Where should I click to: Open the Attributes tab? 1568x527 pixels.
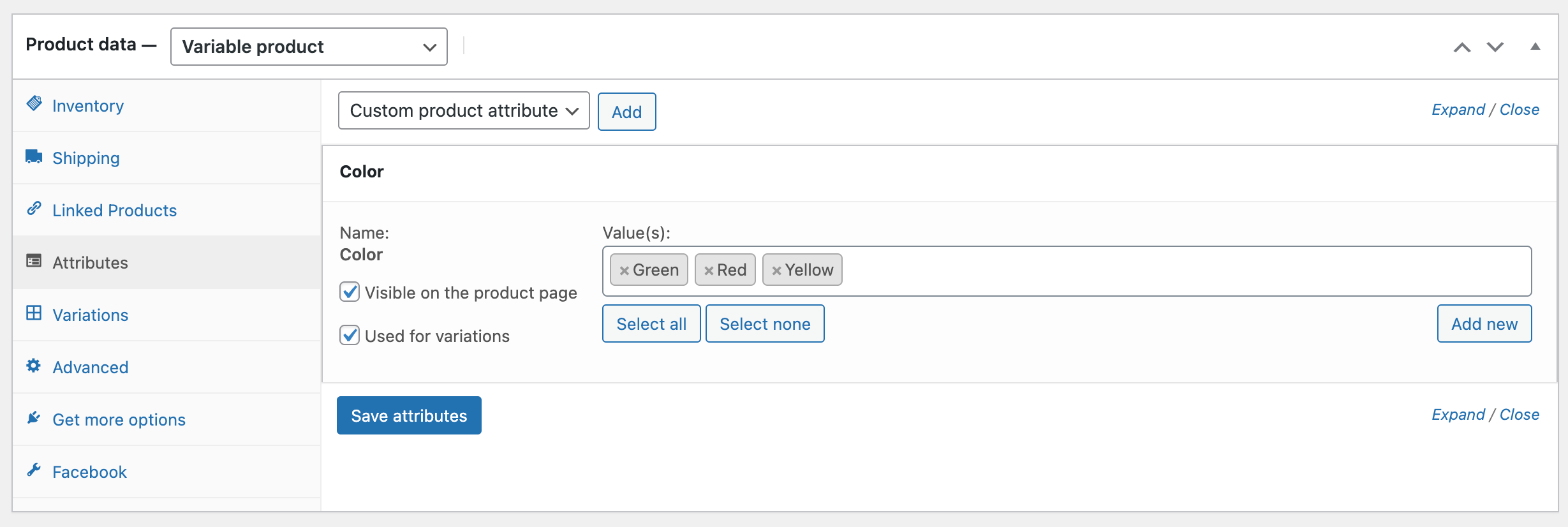click(x=166, y=263)
